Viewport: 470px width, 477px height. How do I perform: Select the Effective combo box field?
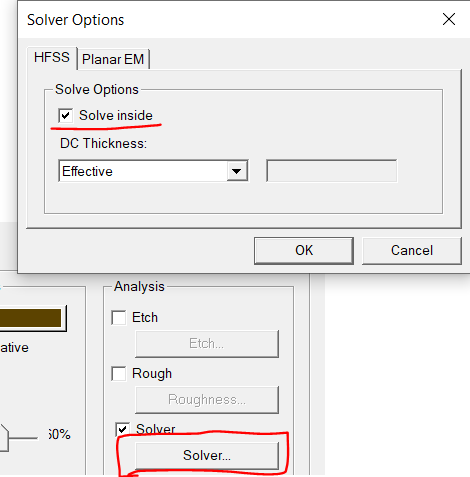coord(153,171)
